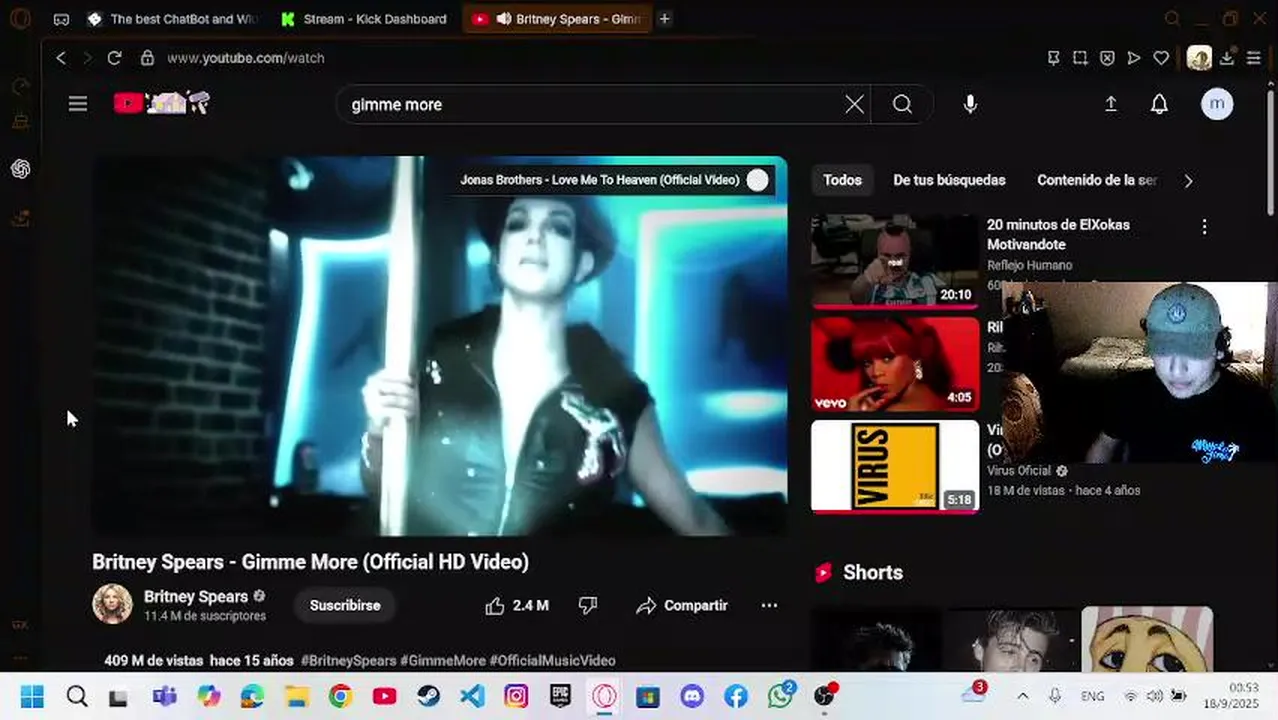This screenshot has width=1278, height=720.
Task: Open the YouTube guide hamburger menu
Action: 78,104
